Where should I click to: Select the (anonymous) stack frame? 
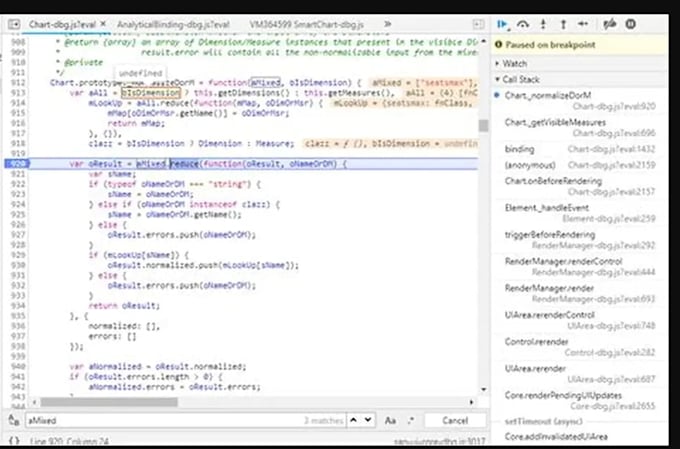click(580, 165)
